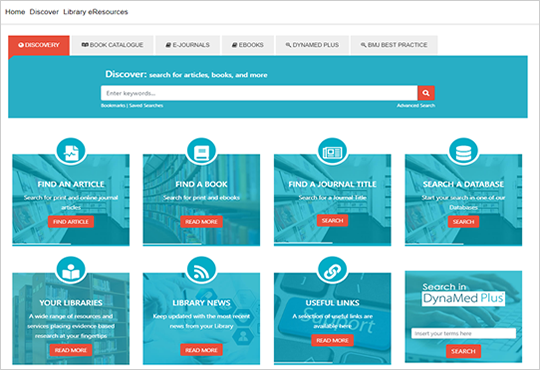Click the Search a Database stack icon
The width and height of the screenshot is (540, 370).
[x=464, y=152]
